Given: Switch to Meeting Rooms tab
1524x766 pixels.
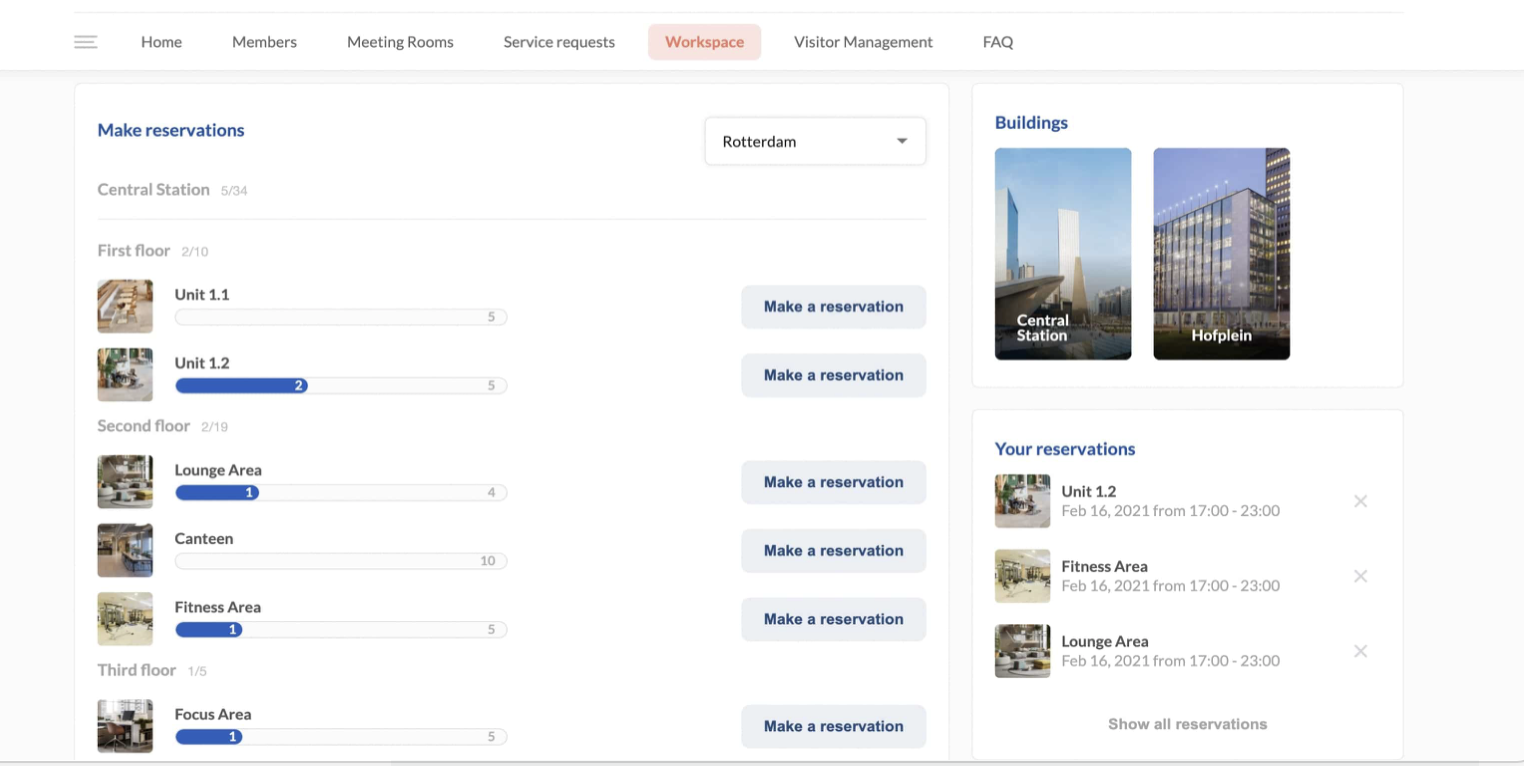Looking at the screenshot, I should tap(400, 42).
